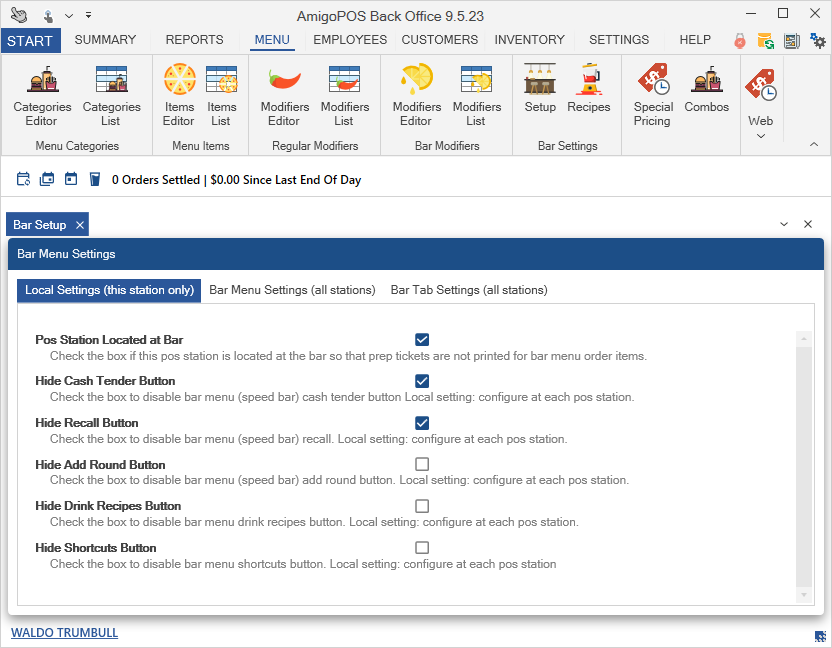Image resolution: width=832 pixels, height=648 pixels.
Task: Open Bar Tab Settings (all stations) tab
Action: click(x=469, y=290)
